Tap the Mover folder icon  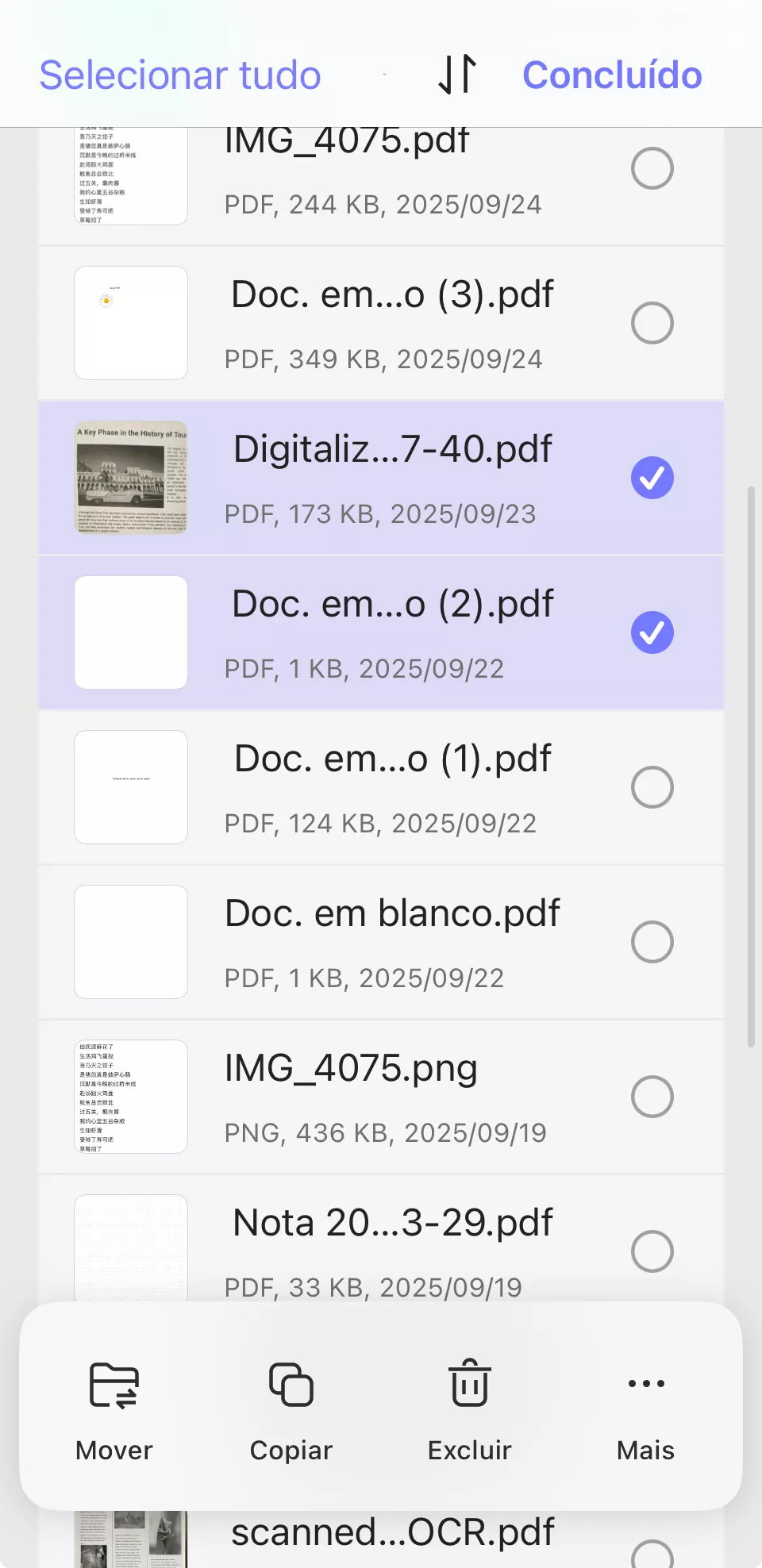tap(114, 1385)
